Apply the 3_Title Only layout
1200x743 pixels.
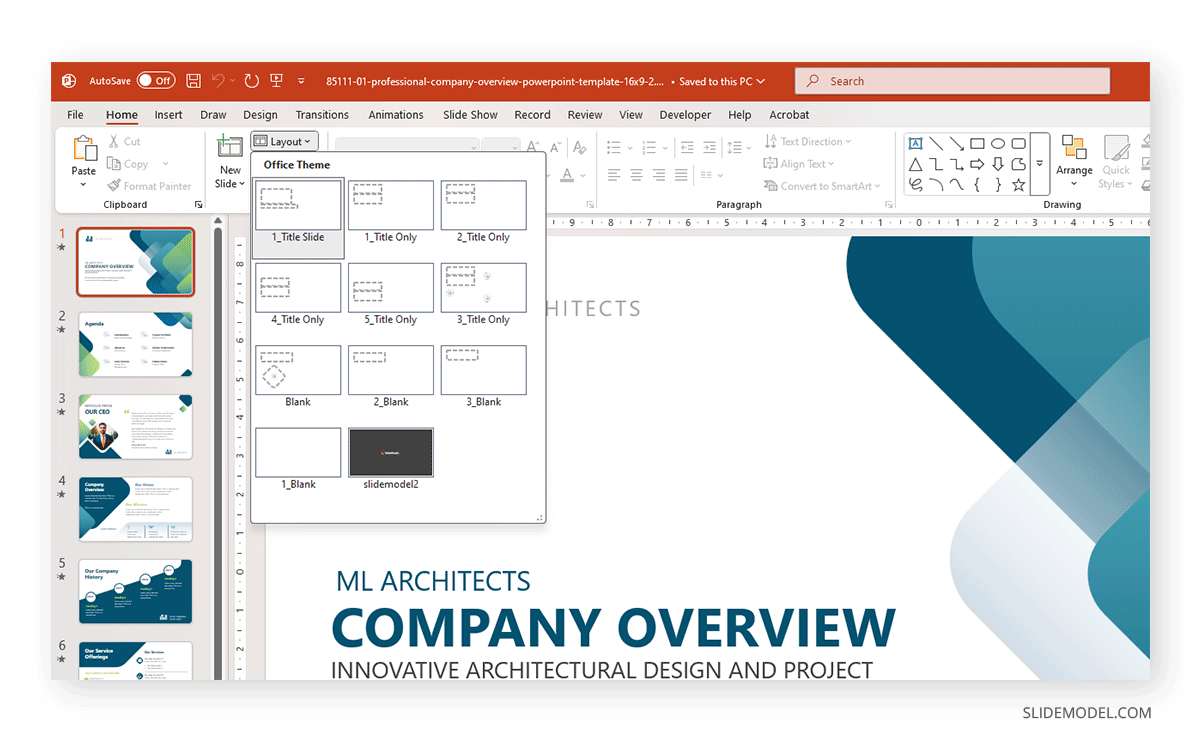(x=483, y=288)
